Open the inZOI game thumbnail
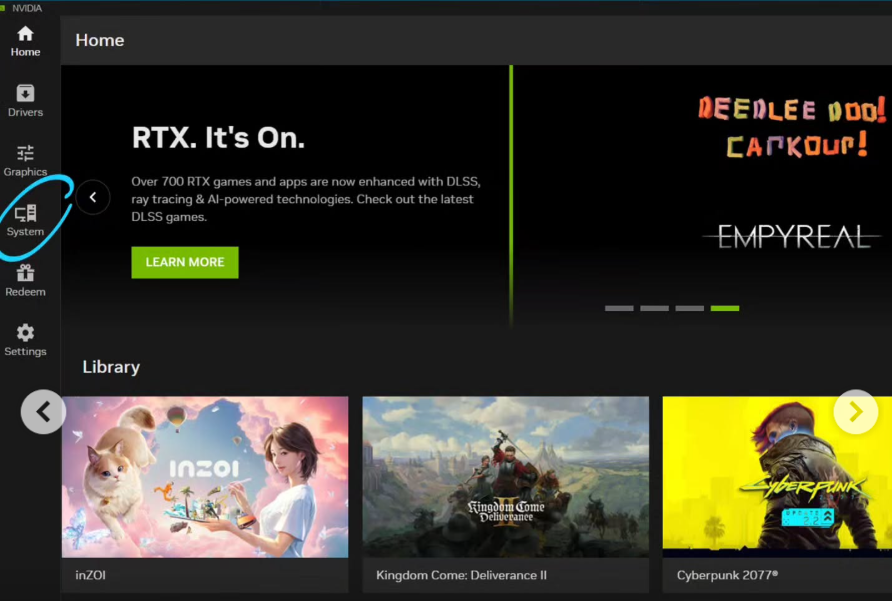The width and height of the screenshot is (892, 601). click(x=205, y=477)
